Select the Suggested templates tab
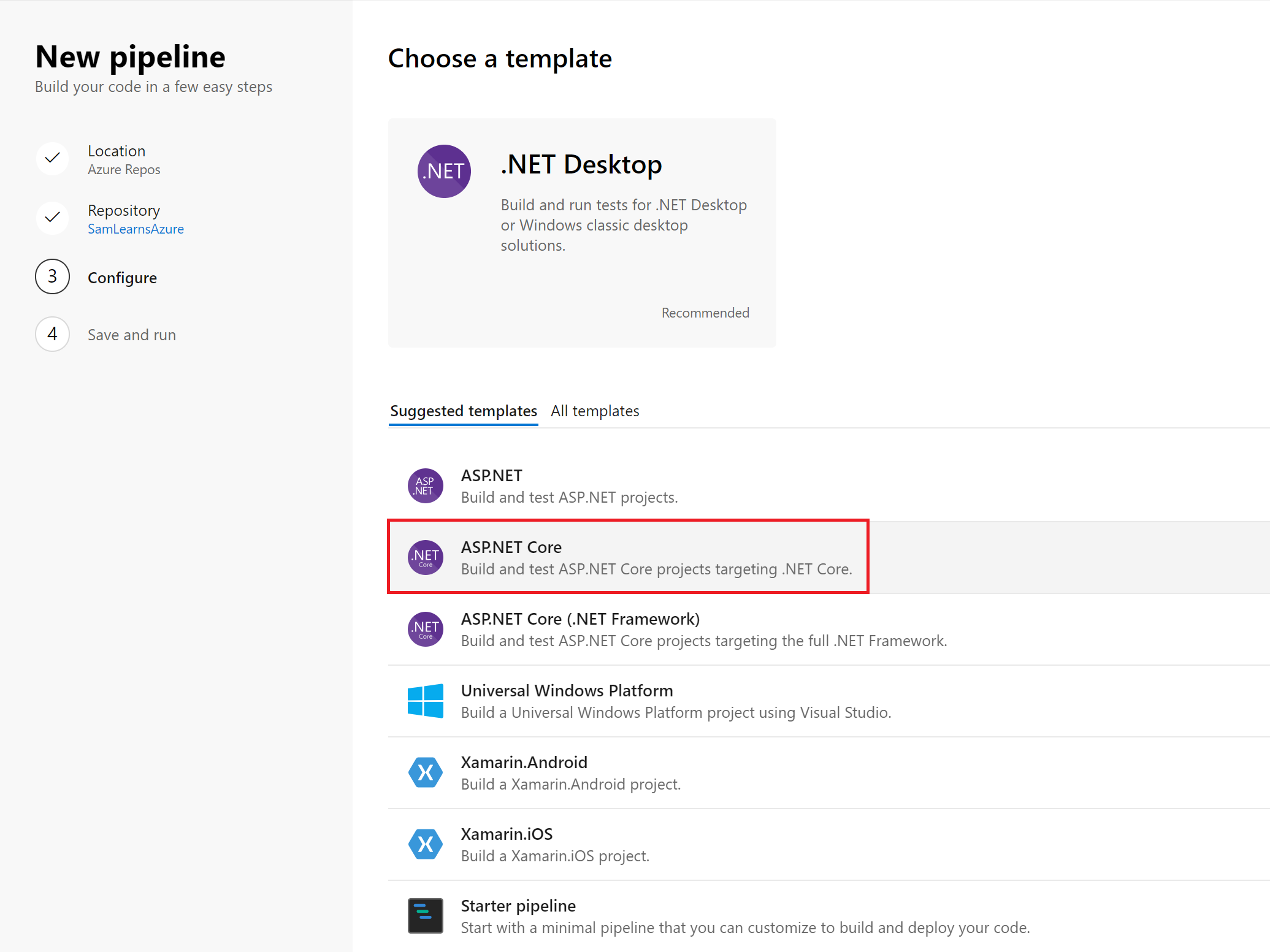Image resolution: width=1270 pixels, height=952 pixels. [463, 411]
